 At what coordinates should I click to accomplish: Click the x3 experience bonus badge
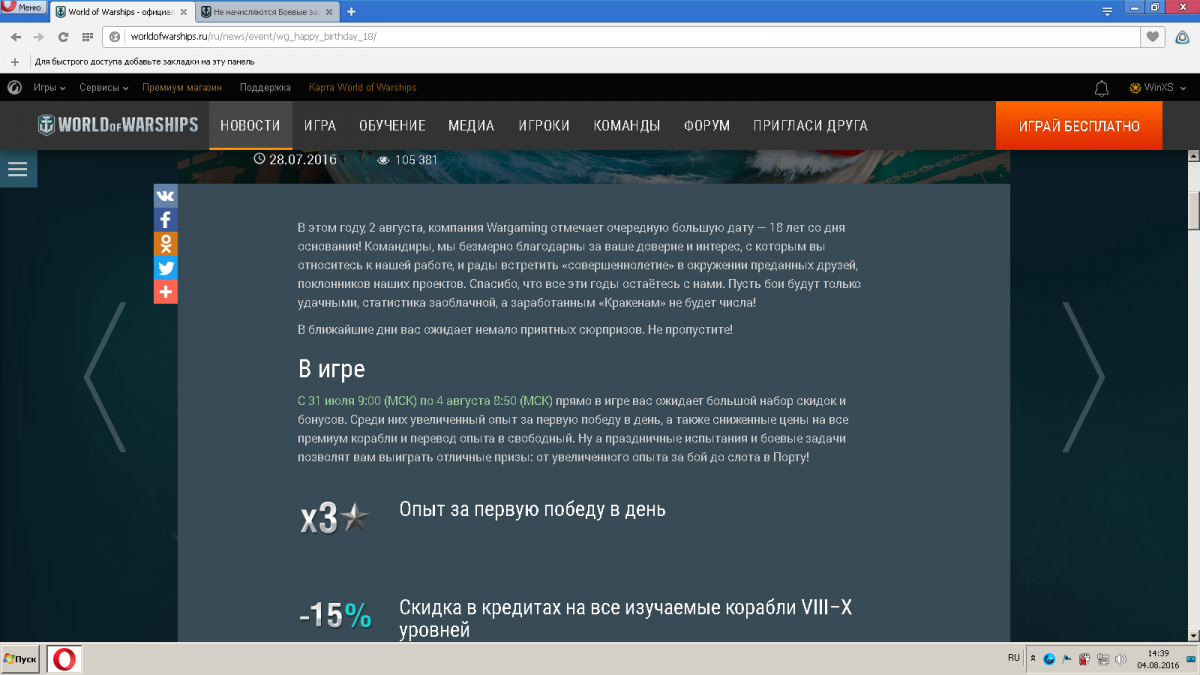(334, 518)
